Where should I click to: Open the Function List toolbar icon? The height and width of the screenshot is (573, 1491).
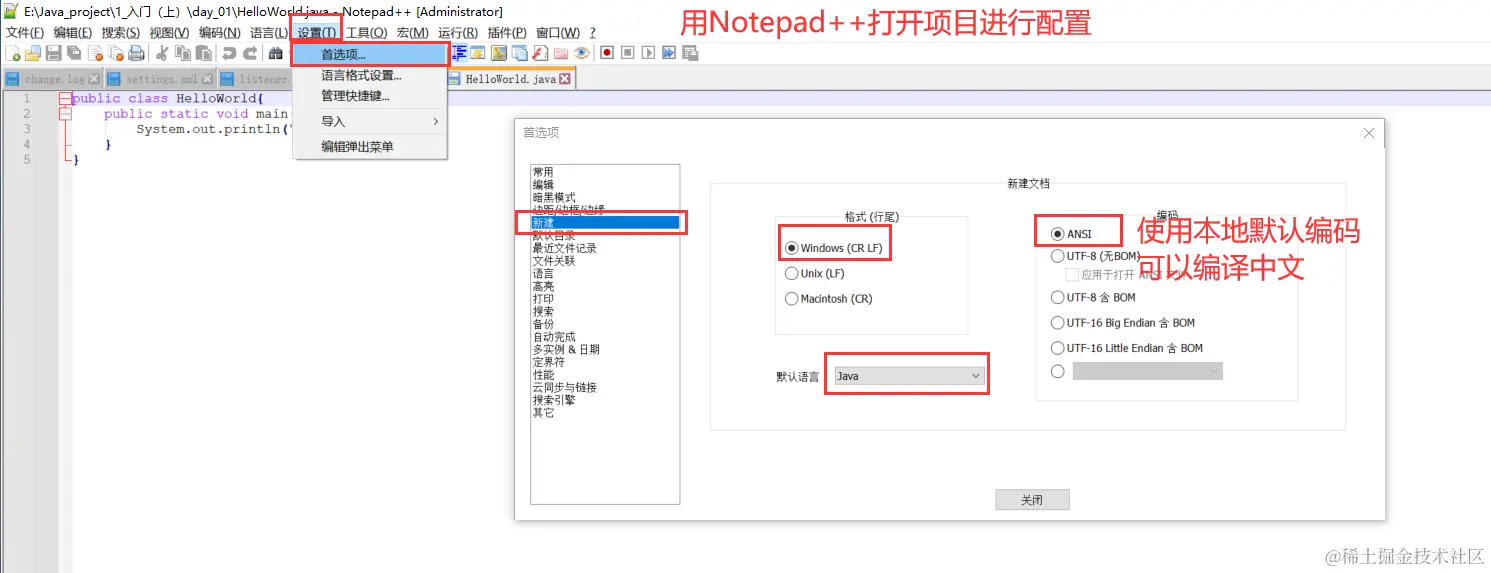[x=540, y=52]
